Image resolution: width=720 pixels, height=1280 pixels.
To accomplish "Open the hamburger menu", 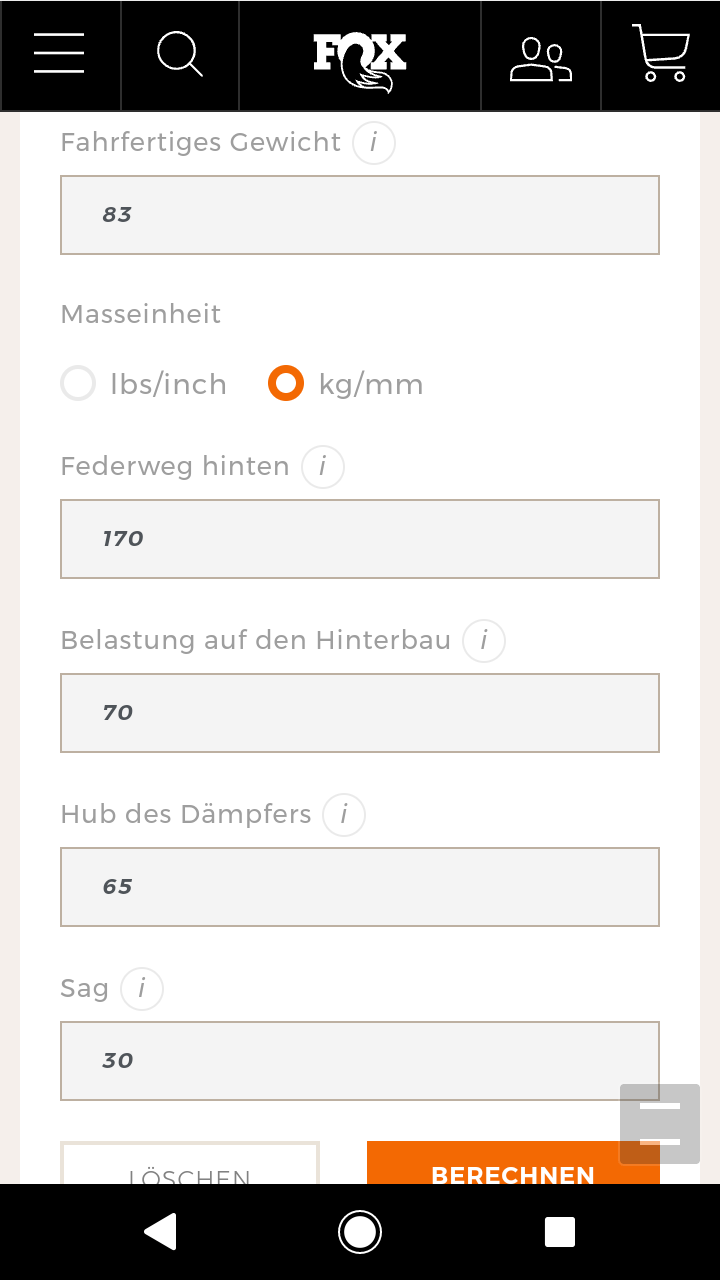I will (x=59, y=54).
